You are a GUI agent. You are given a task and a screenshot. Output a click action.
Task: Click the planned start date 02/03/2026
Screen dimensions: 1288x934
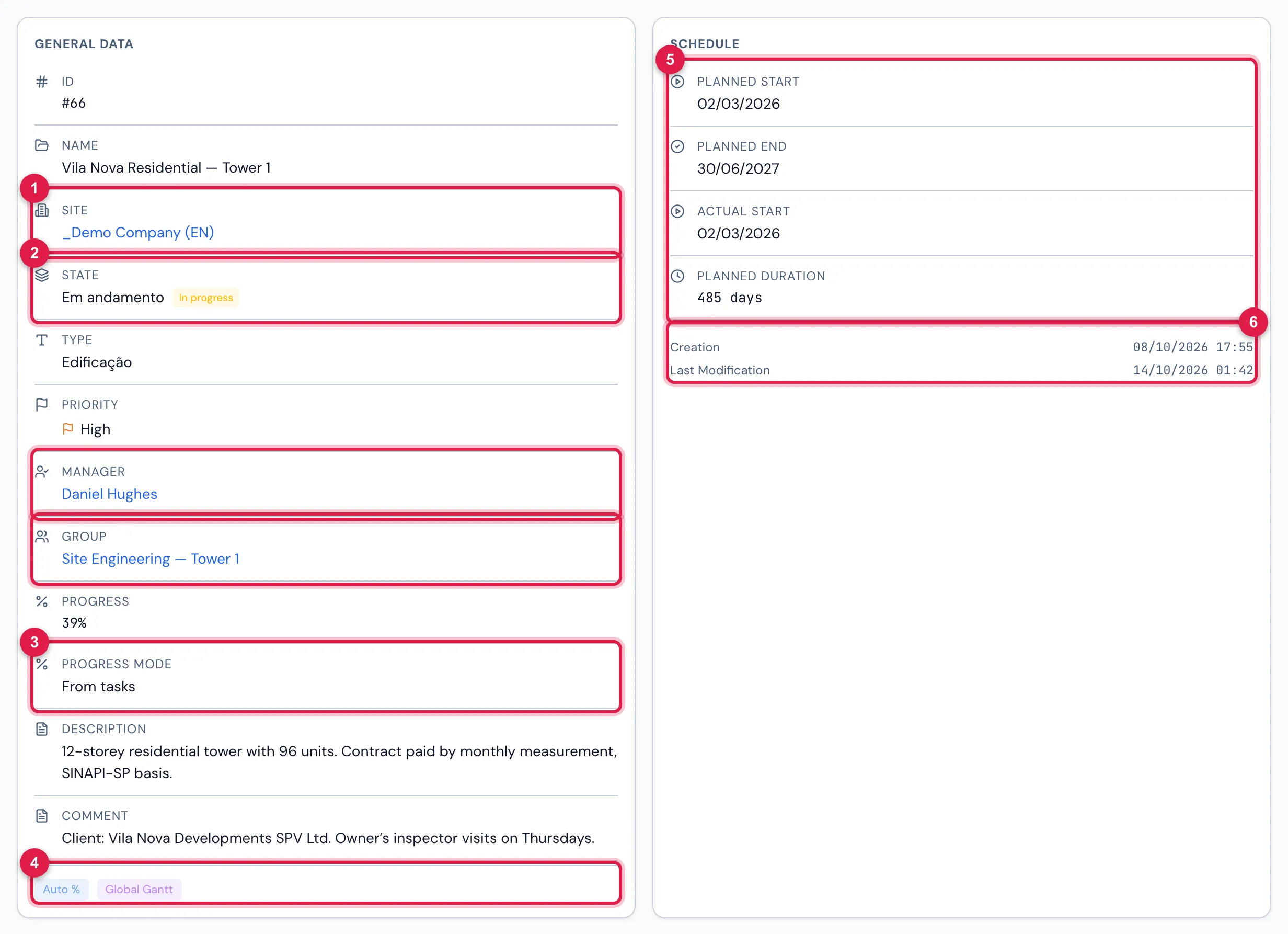point(738,104)
